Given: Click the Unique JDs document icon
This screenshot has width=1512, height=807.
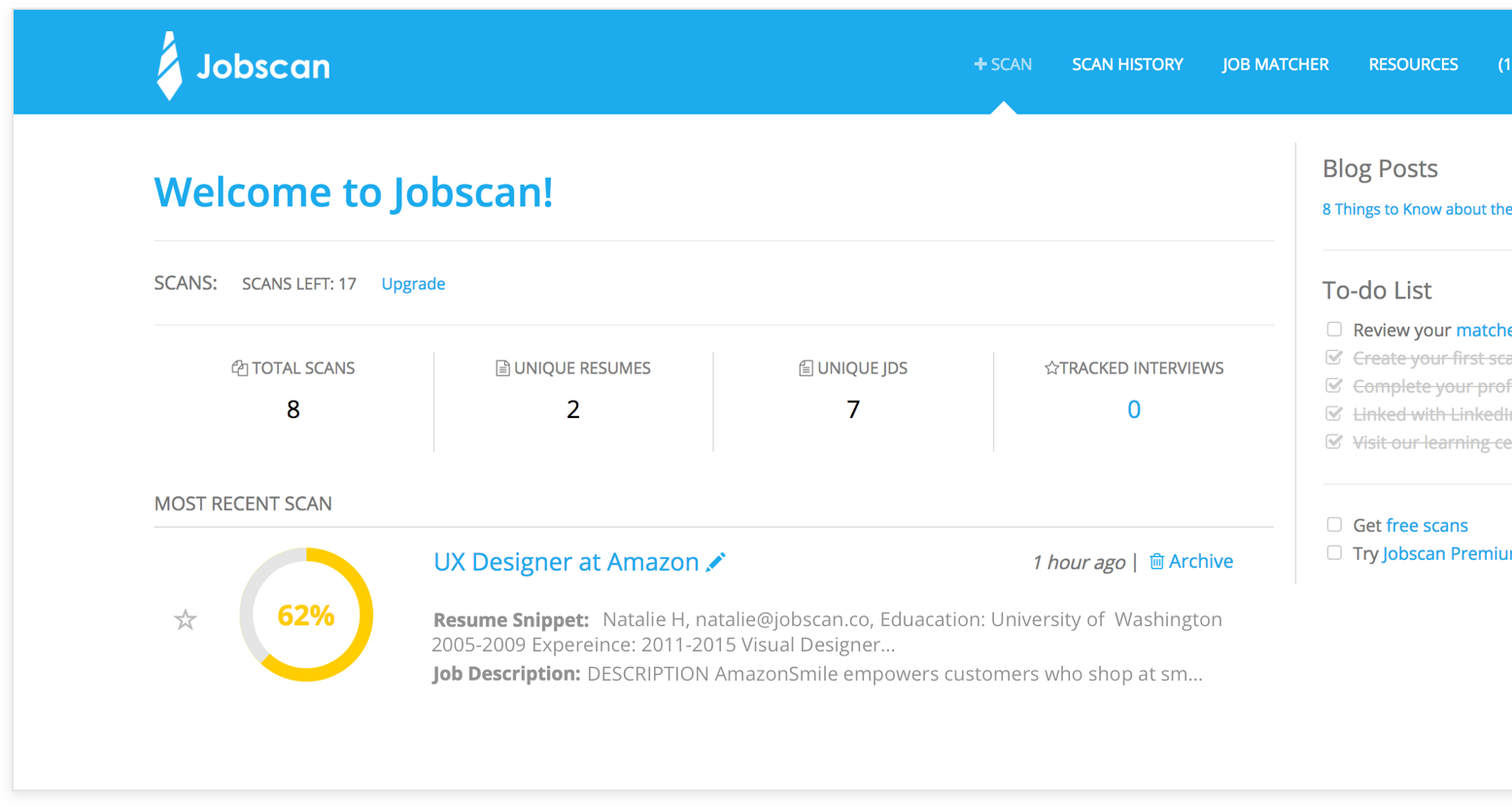Looking at the screenshot, I should click(x=806, y=368).
